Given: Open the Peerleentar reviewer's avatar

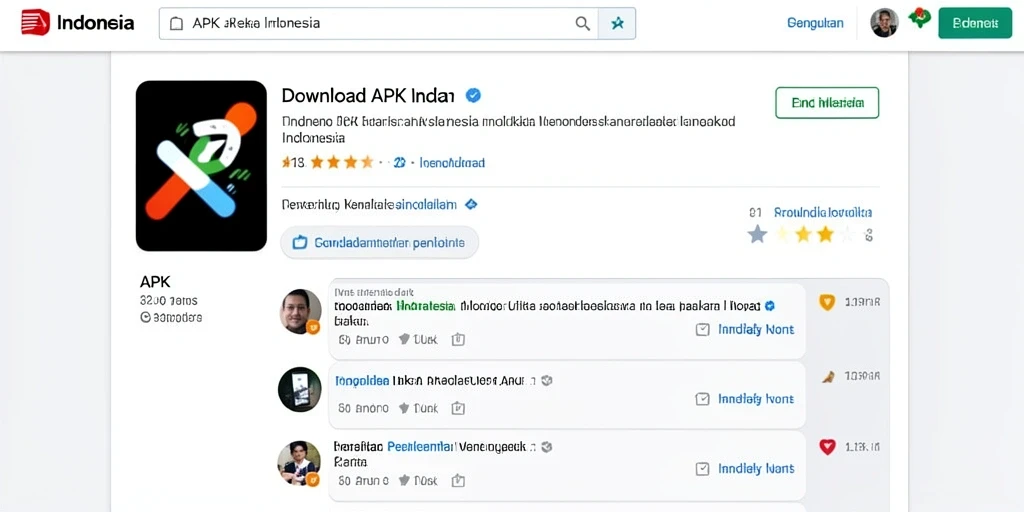Looking at the screenshot, I should click(x=299, y=463).
